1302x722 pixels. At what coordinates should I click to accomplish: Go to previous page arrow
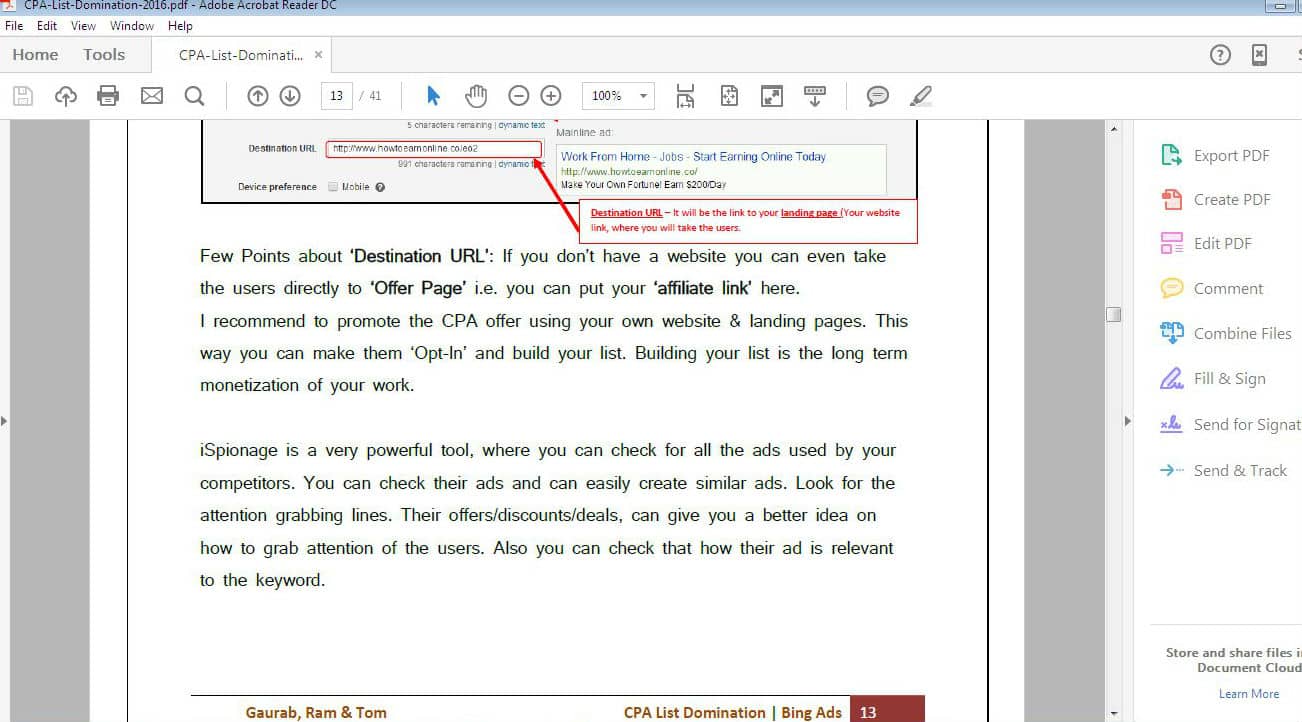(257, 96)
